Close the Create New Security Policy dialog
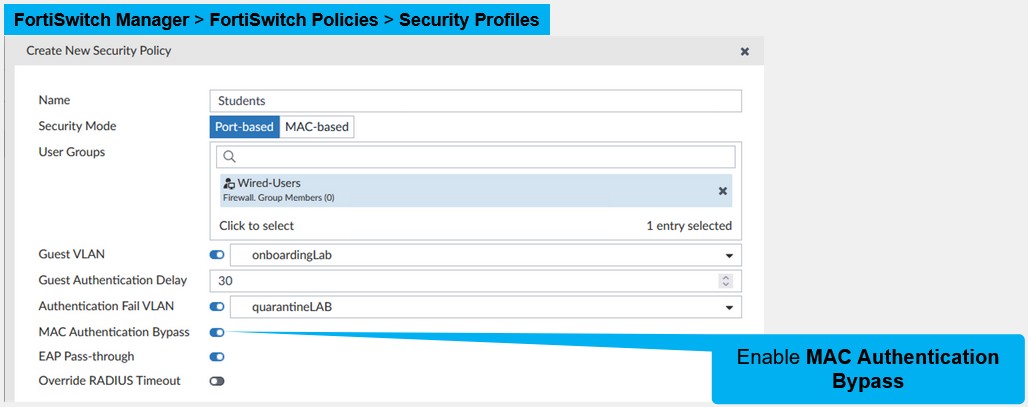This screenshot has width=1028, height=407. (744, 51)
